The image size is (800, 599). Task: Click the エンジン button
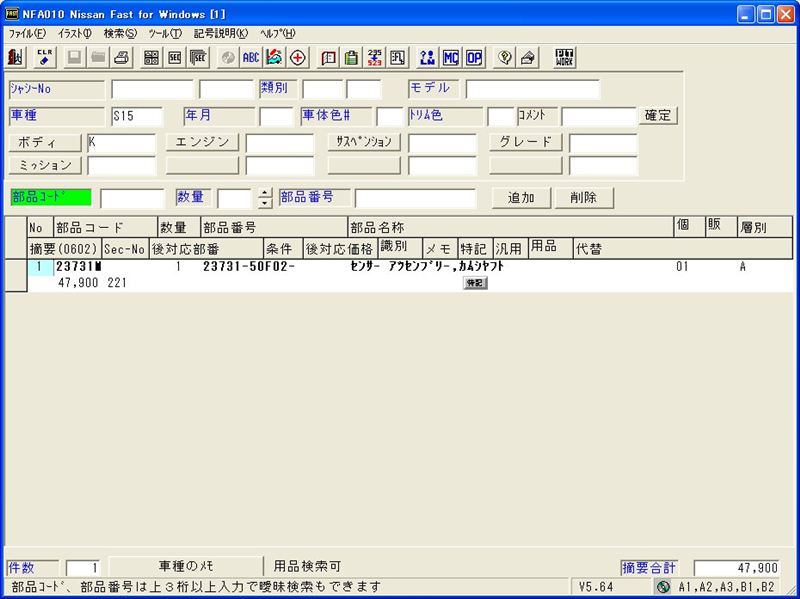202,142
